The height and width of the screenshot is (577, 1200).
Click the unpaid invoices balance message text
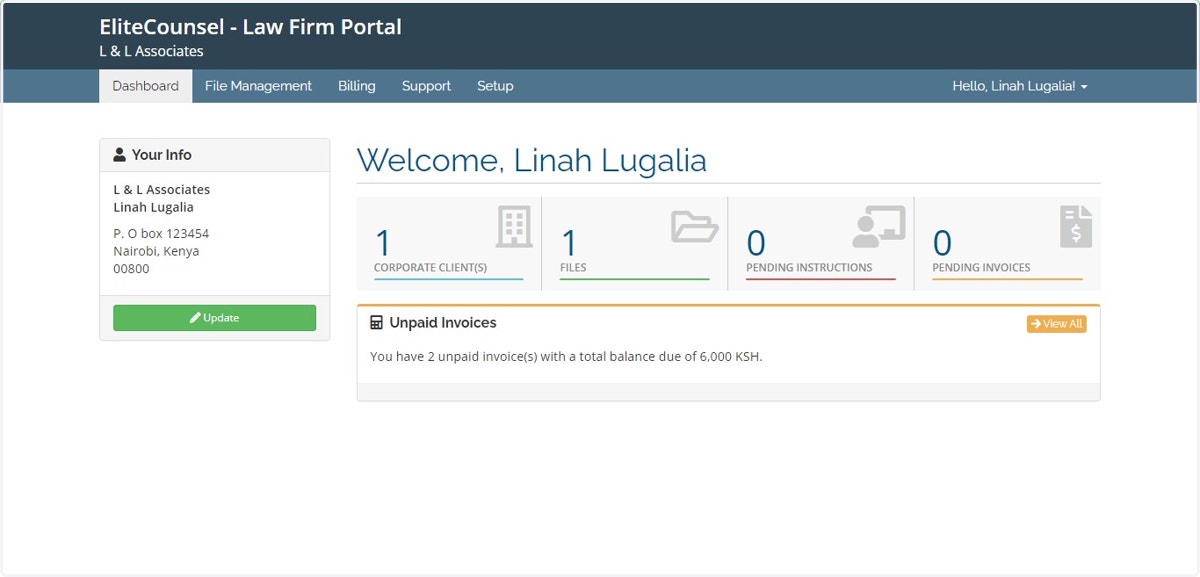coord(566,356)
